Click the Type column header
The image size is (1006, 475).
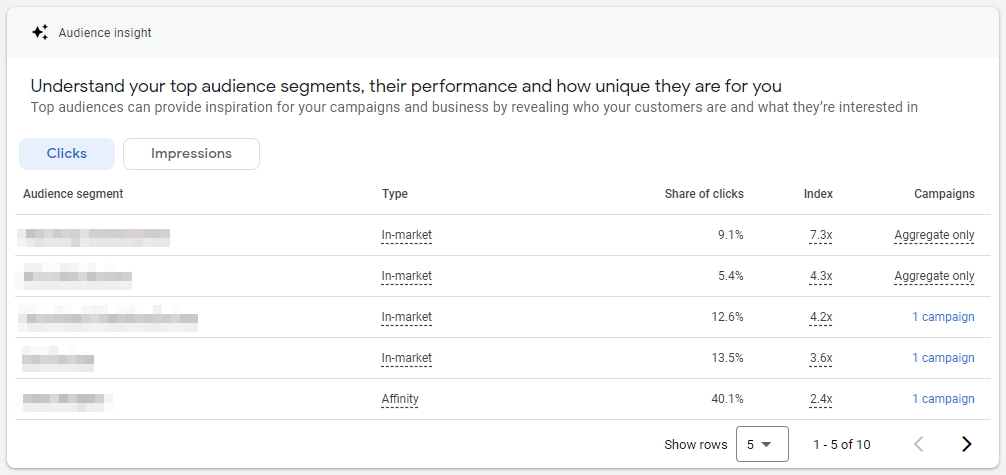pyautogui.click(x=395, y=194)
